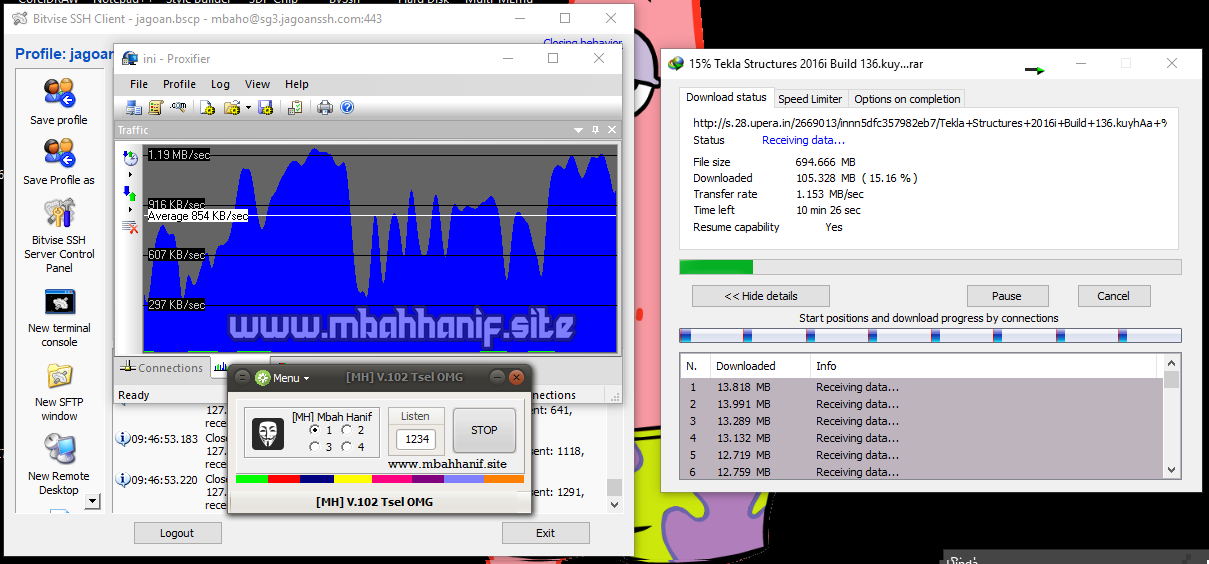Click the STOP button in MH window
Viewport: 1209px width, 564px height.
[484, 430]
